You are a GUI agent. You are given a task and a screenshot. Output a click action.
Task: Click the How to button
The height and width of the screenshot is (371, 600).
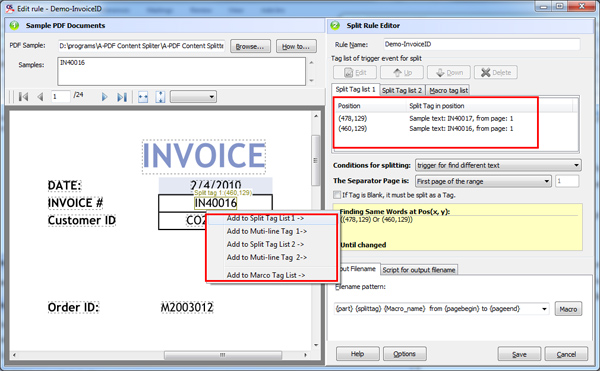point(296,46)
